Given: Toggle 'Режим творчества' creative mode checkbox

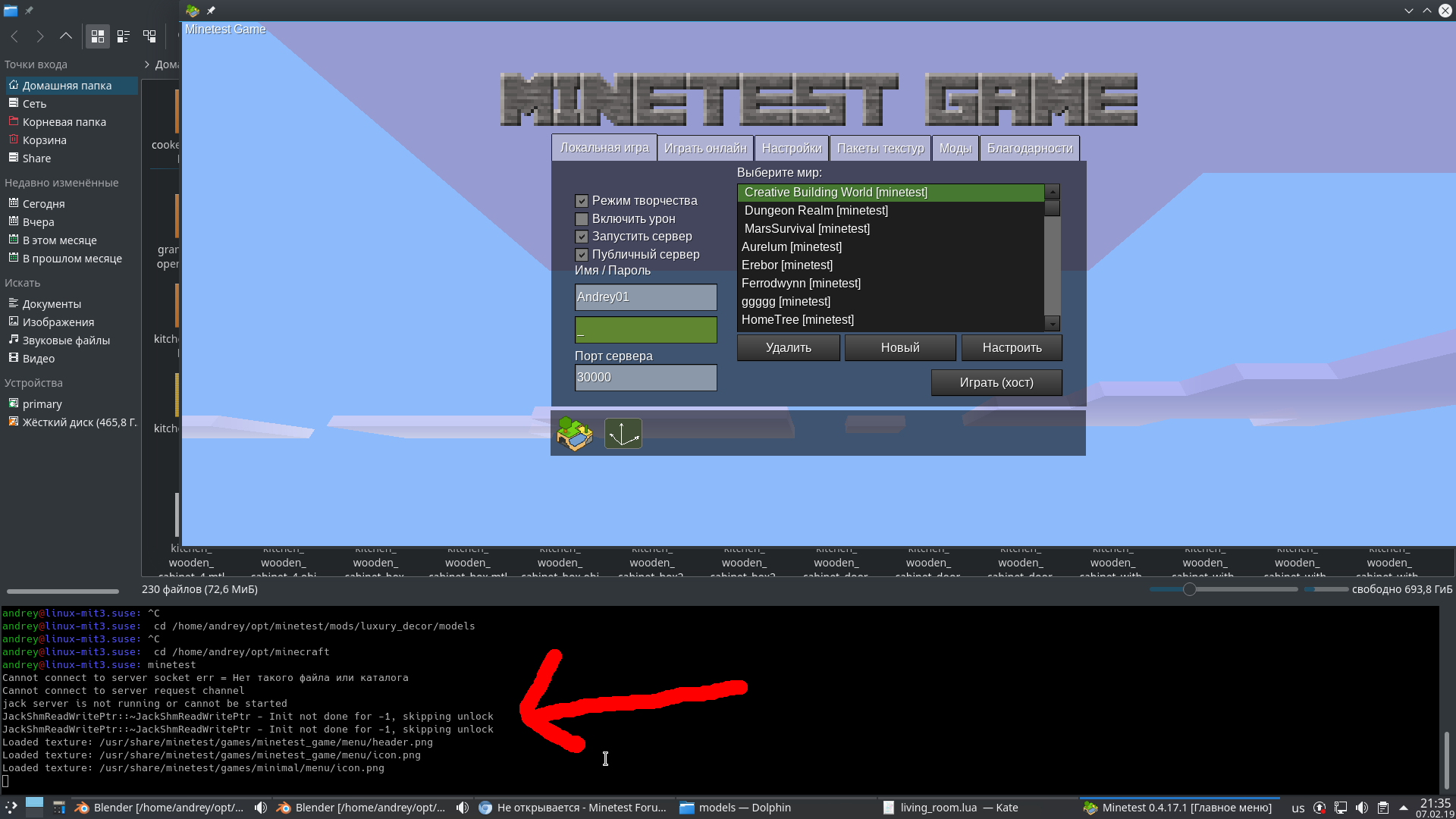Looking at the screenshot, I should click(582, 201).
